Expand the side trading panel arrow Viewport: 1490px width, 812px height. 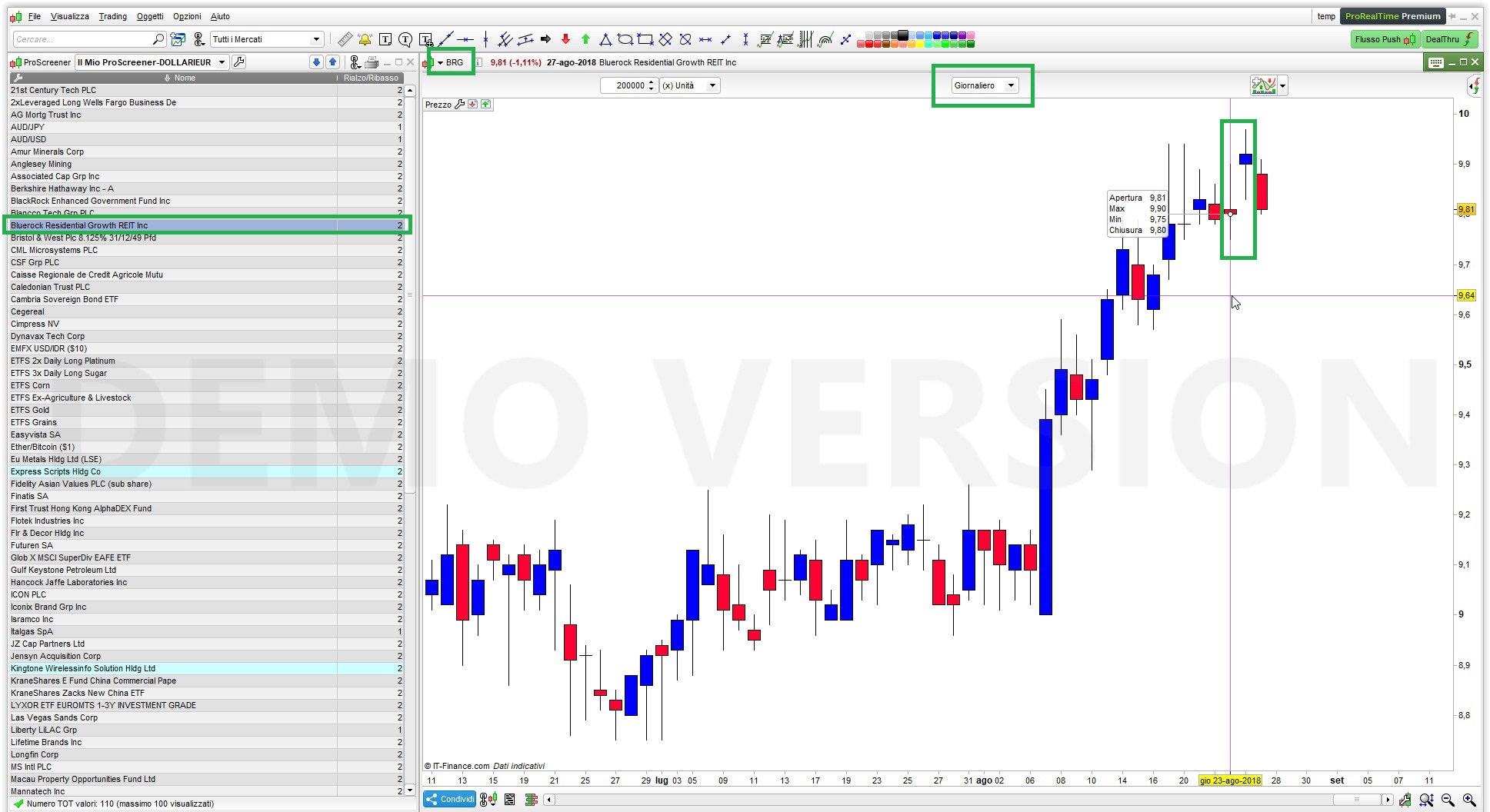[x=1474, y=86]
